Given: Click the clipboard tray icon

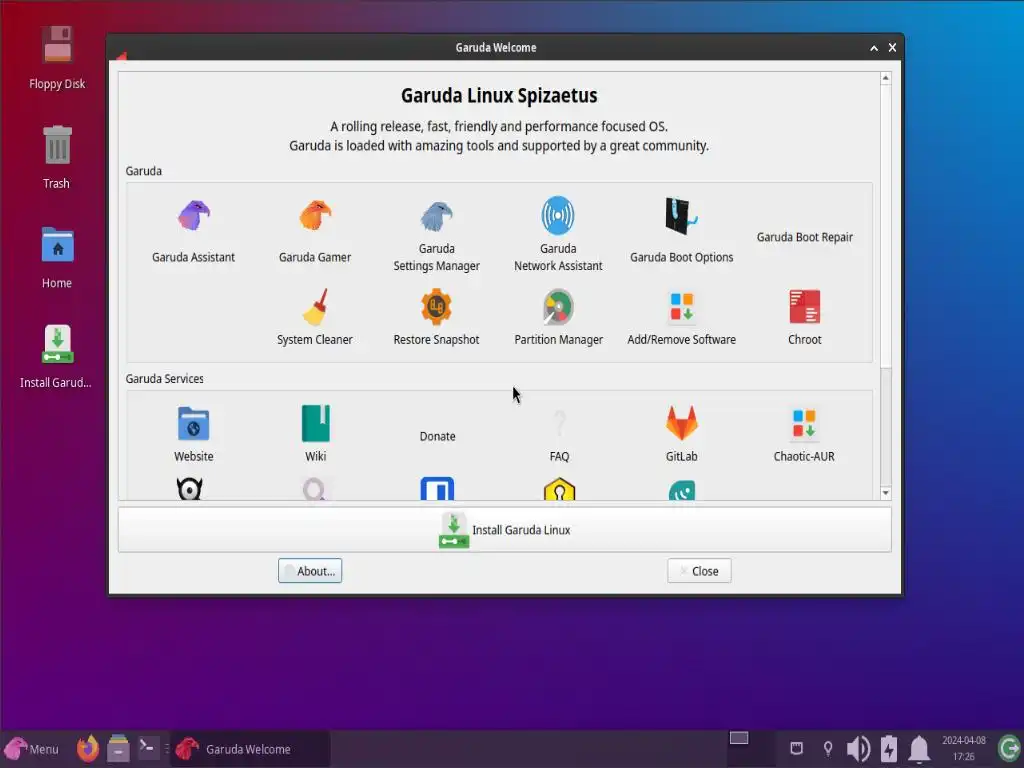Looking at the screenshot, I should coord(796,748).
